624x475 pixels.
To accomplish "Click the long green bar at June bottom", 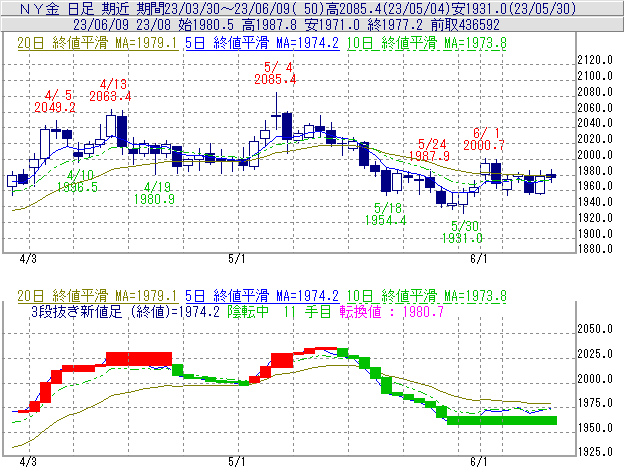I will click(x=502, y=420).
